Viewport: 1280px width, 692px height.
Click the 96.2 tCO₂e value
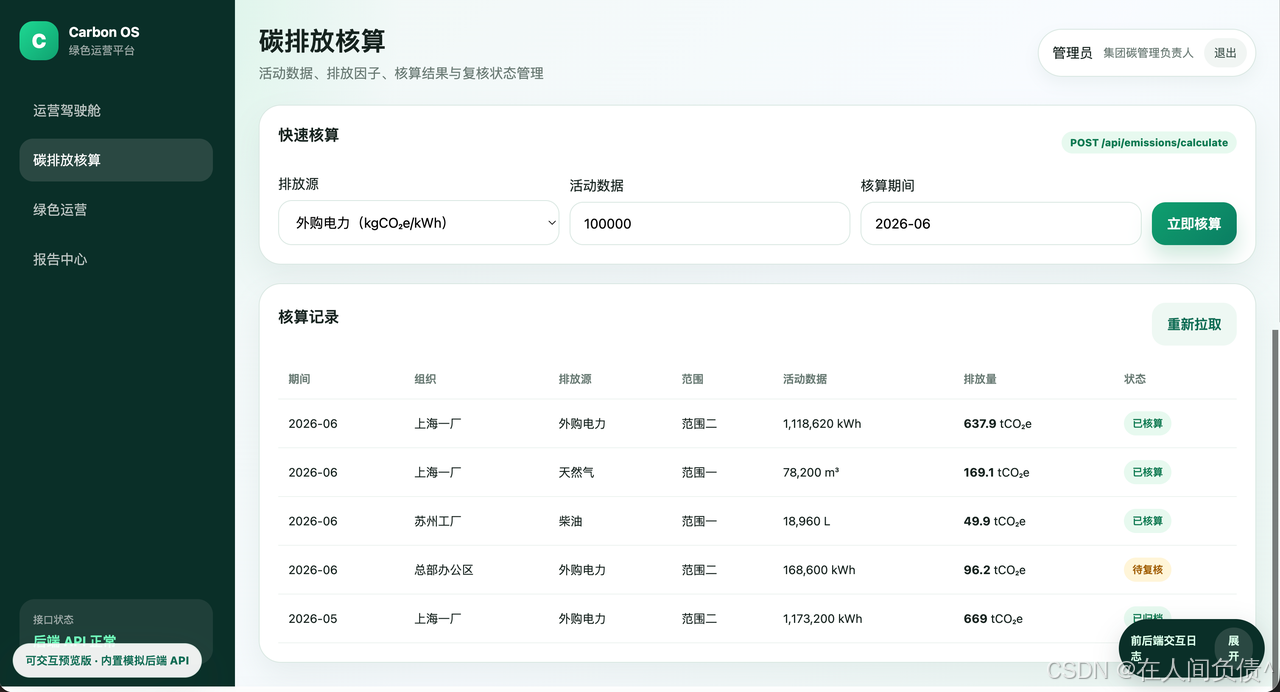[x=995, y=570]
